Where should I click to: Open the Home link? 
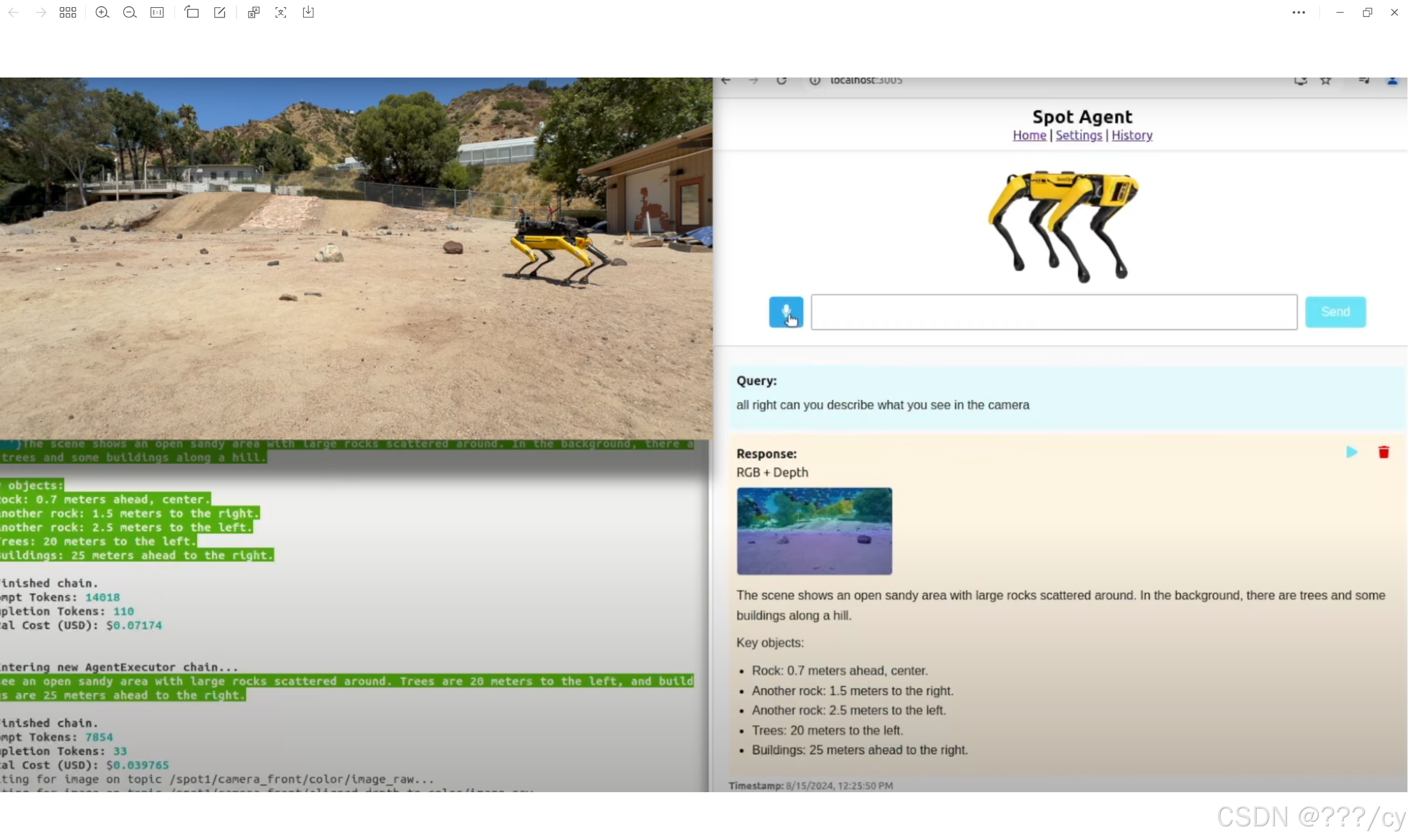click(1029, 135)
